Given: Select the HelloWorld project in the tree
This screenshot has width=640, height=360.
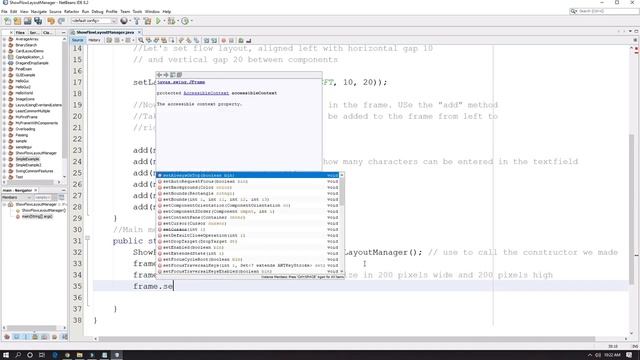Looking at the screenshot, I should [x=24, y=93].
